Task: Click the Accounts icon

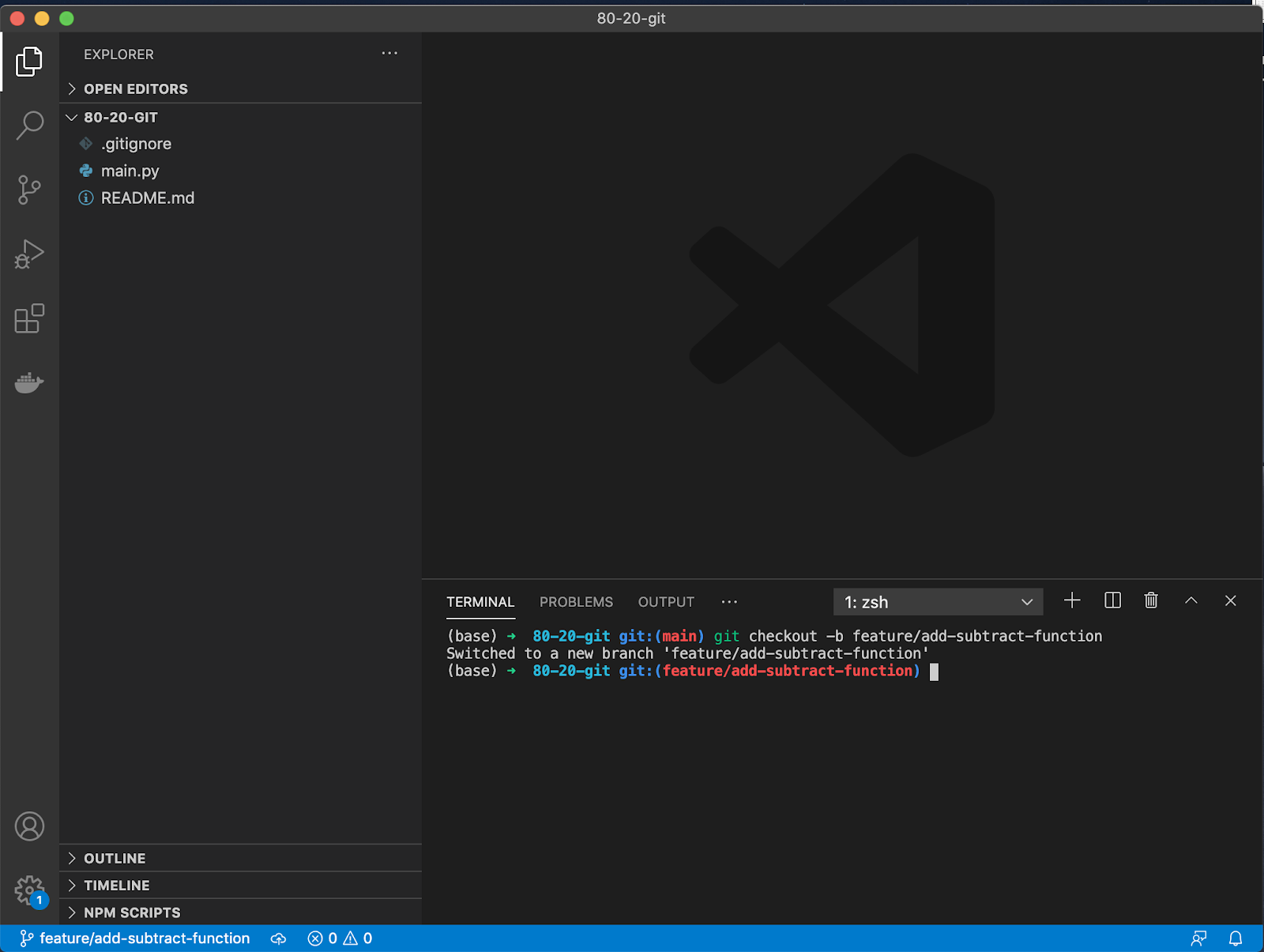Action: (x=29, y=826)
